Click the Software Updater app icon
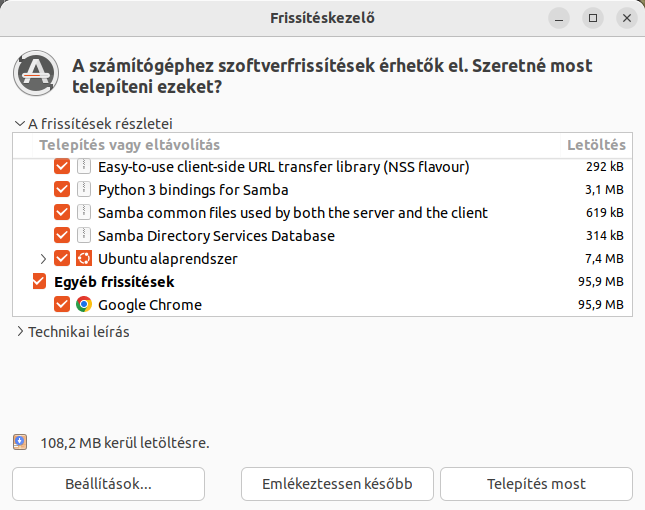The height and width of the screenshot is (510, 645). tap(35, 72)
